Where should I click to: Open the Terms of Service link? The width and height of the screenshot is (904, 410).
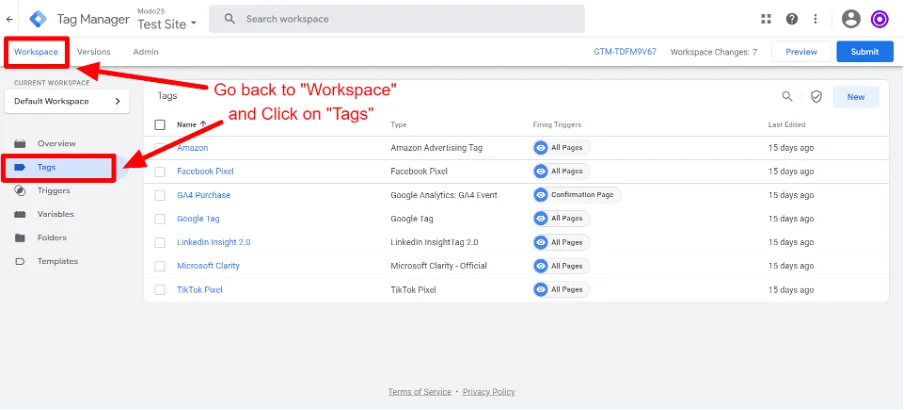[420, 392]
